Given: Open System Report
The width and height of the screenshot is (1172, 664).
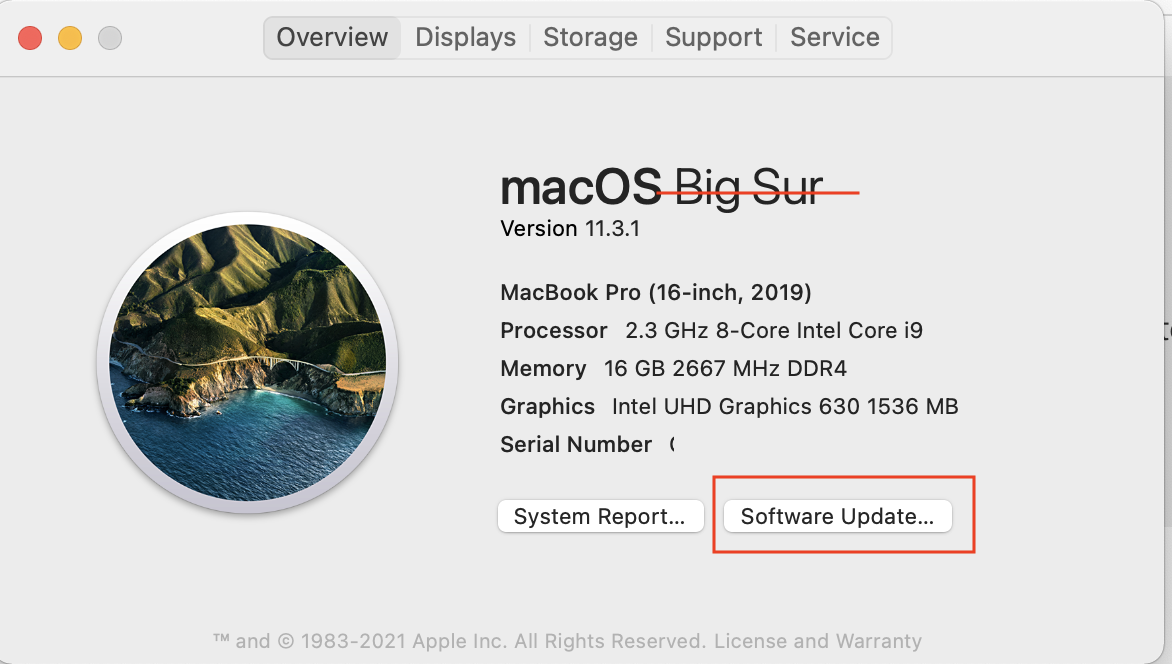Looking at the screenshot, I should pos(600,517).
